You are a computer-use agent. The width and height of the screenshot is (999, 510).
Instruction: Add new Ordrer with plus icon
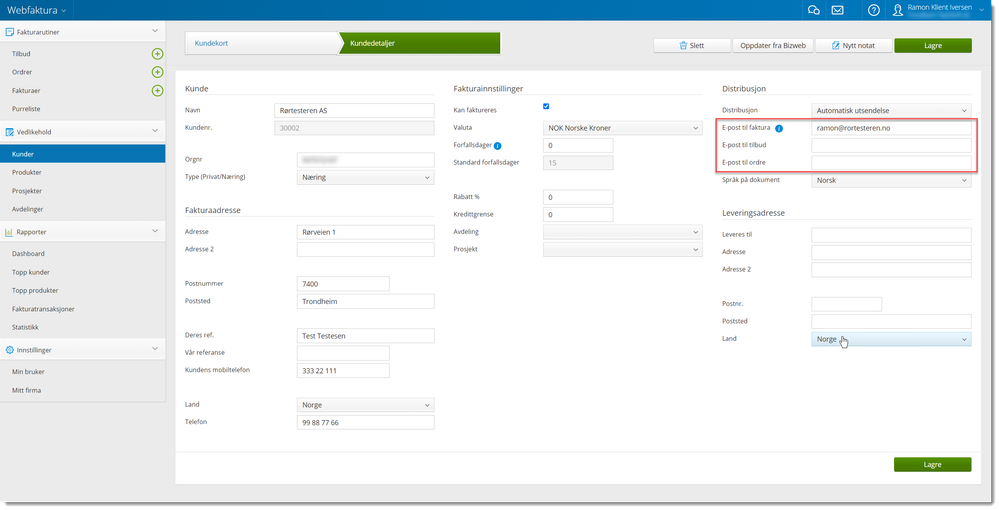coord(157,72)
